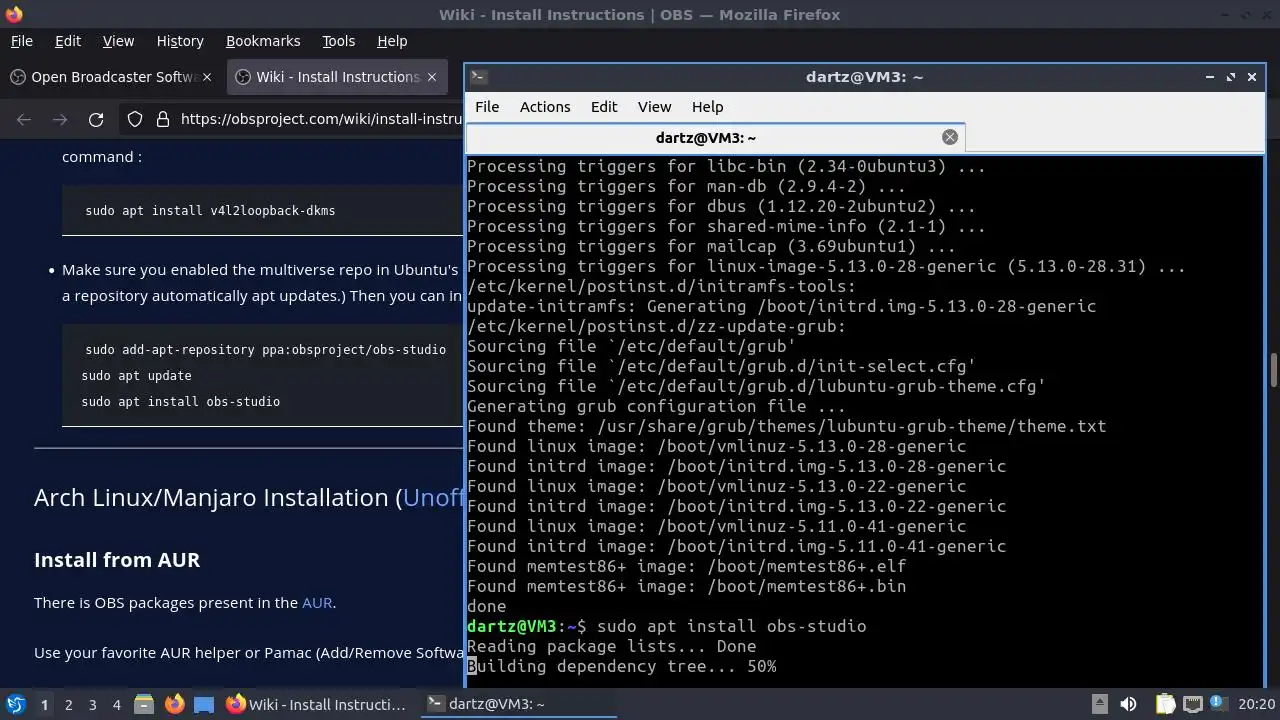Click the Arch Linux Unofficial heading link
Screen dimensions: 1280x720
tap(433, 497)
